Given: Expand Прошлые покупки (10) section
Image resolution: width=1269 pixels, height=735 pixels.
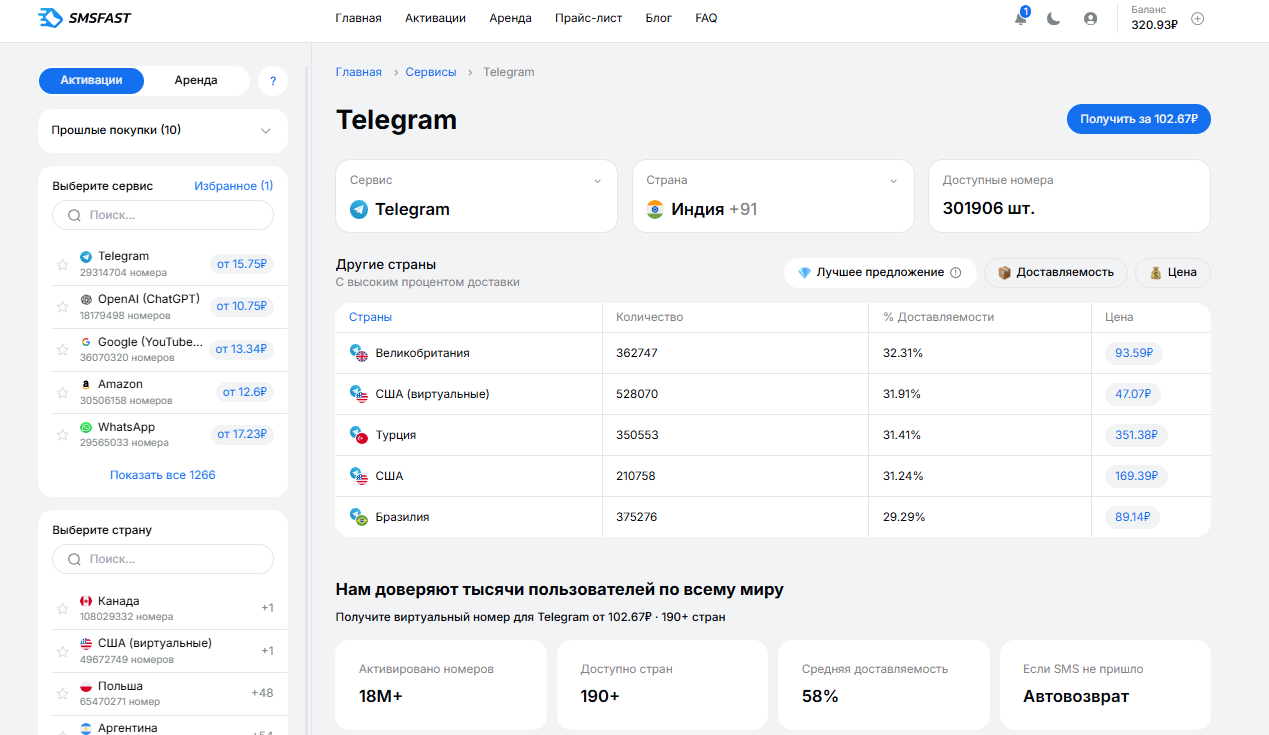Looking at the screenshot, I should point(163,130).
